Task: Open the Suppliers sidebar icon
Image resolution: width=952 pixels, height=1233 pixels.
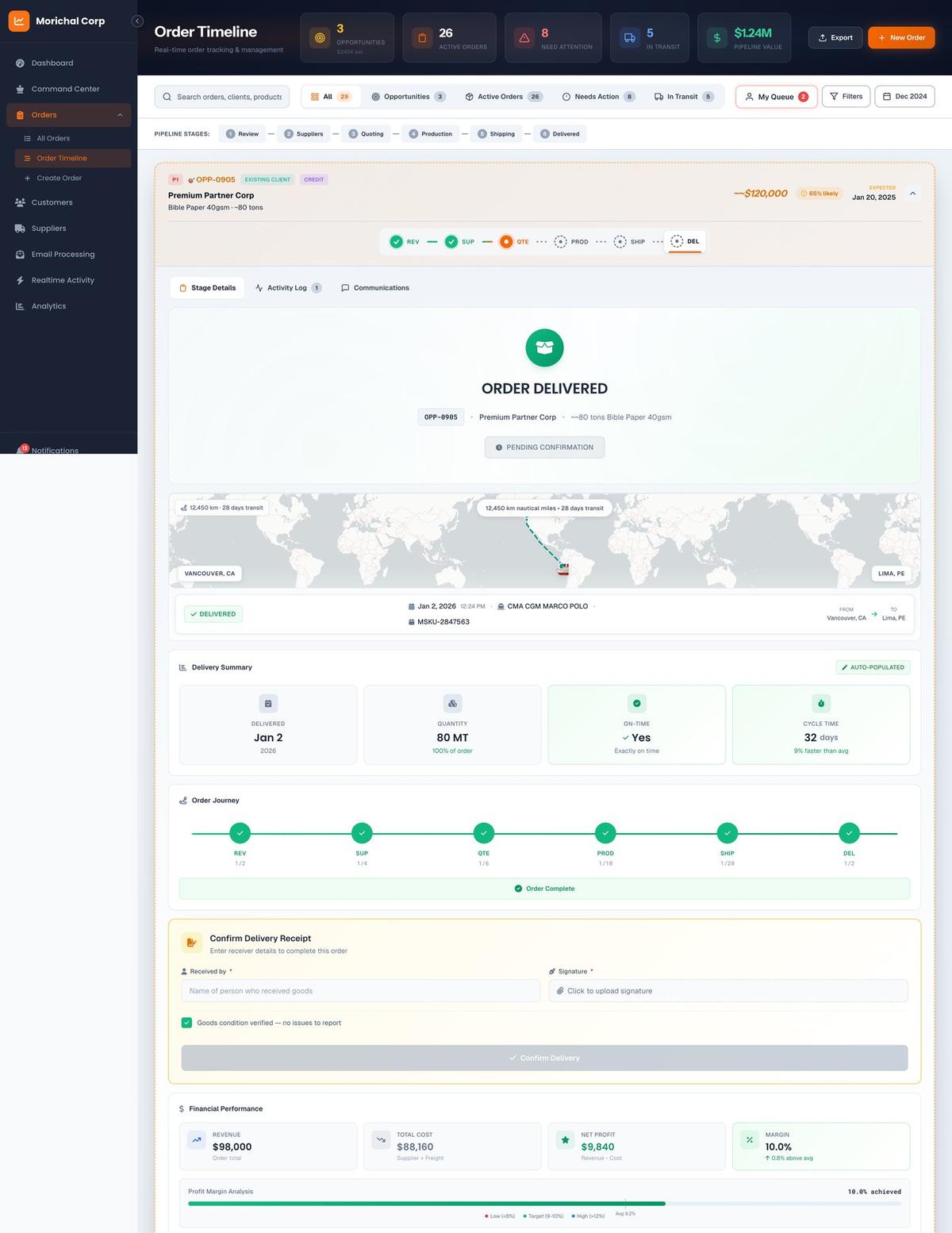Action: pyautogui.click(x=19, y=228)
